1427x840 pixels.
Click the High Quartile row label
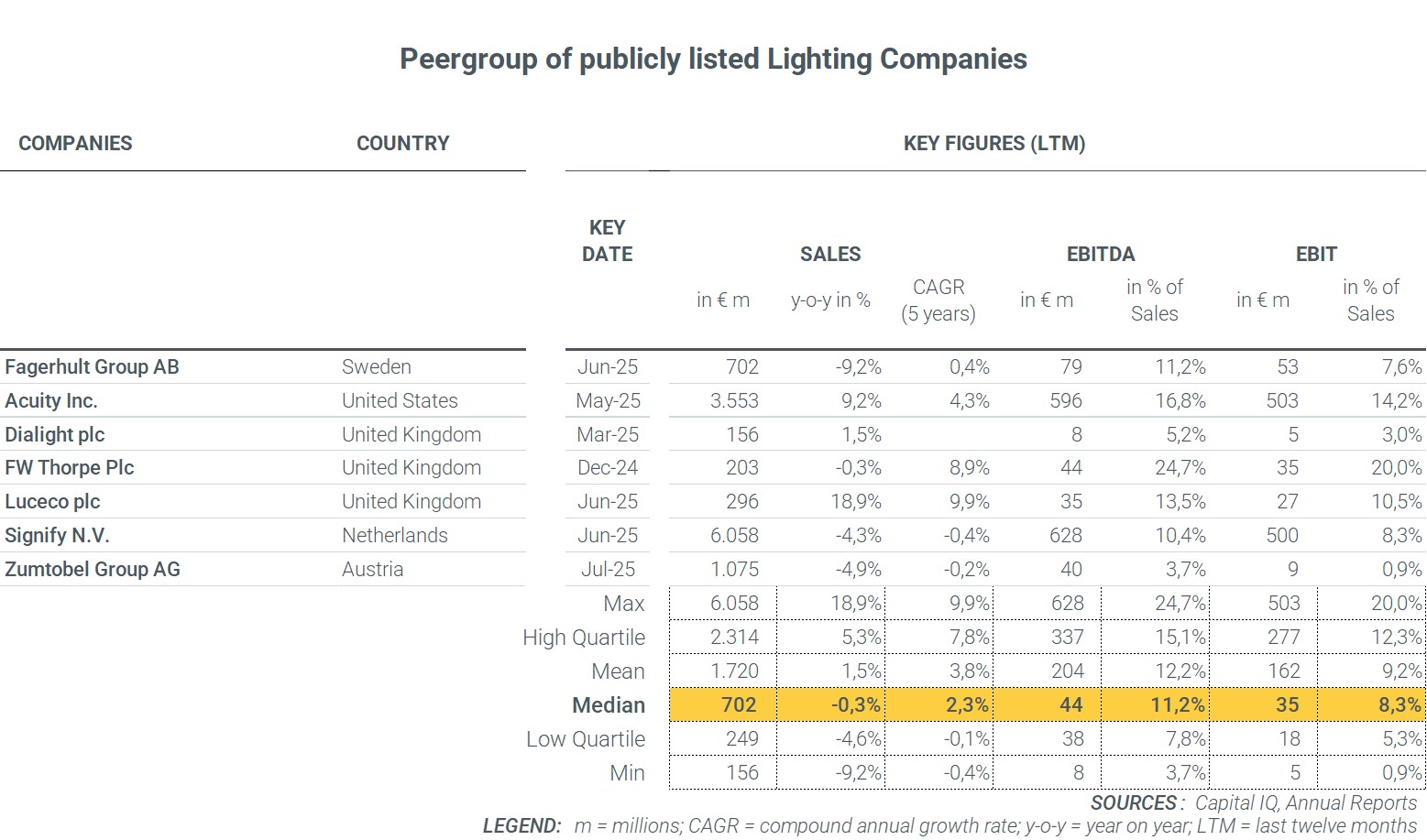coord(583,638)
